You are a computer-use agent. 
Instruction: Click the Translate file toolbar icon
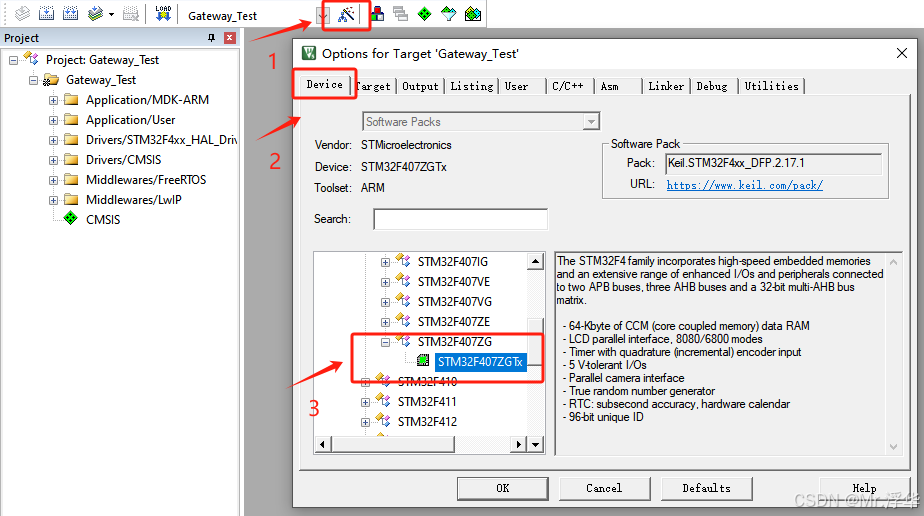tap(22, 13)
